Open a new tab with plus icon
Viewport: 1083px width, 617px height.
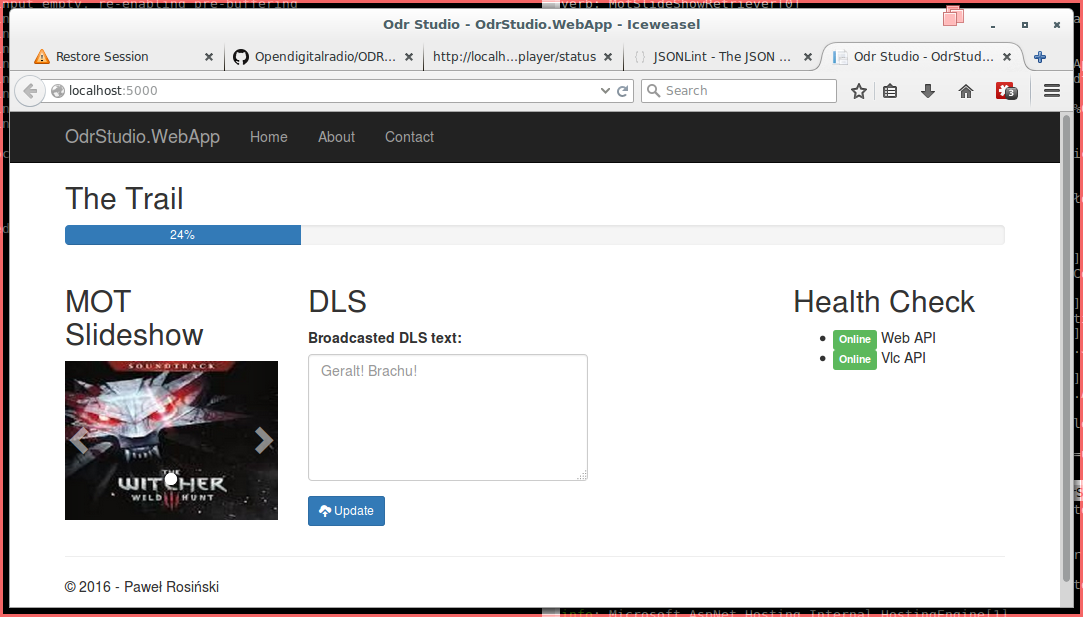pos(1040,57)
